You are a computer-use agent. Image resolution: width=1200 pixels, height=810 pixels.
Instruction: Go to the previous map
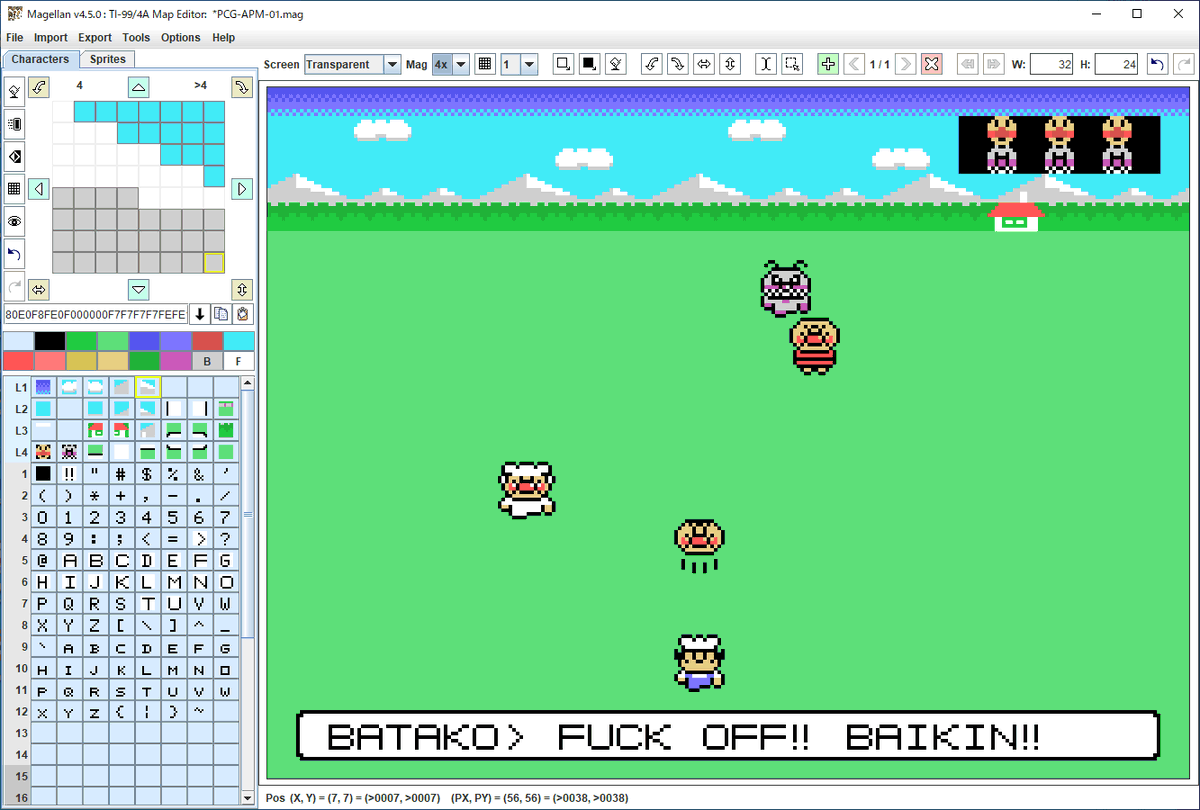(854, 64)
